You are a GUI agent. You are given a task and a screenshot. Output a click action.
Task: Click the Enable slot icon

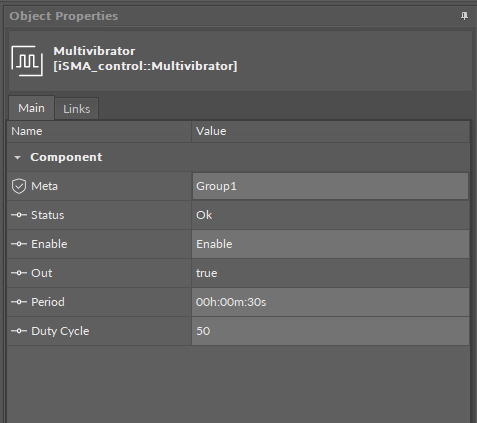(x=19, y=244)
